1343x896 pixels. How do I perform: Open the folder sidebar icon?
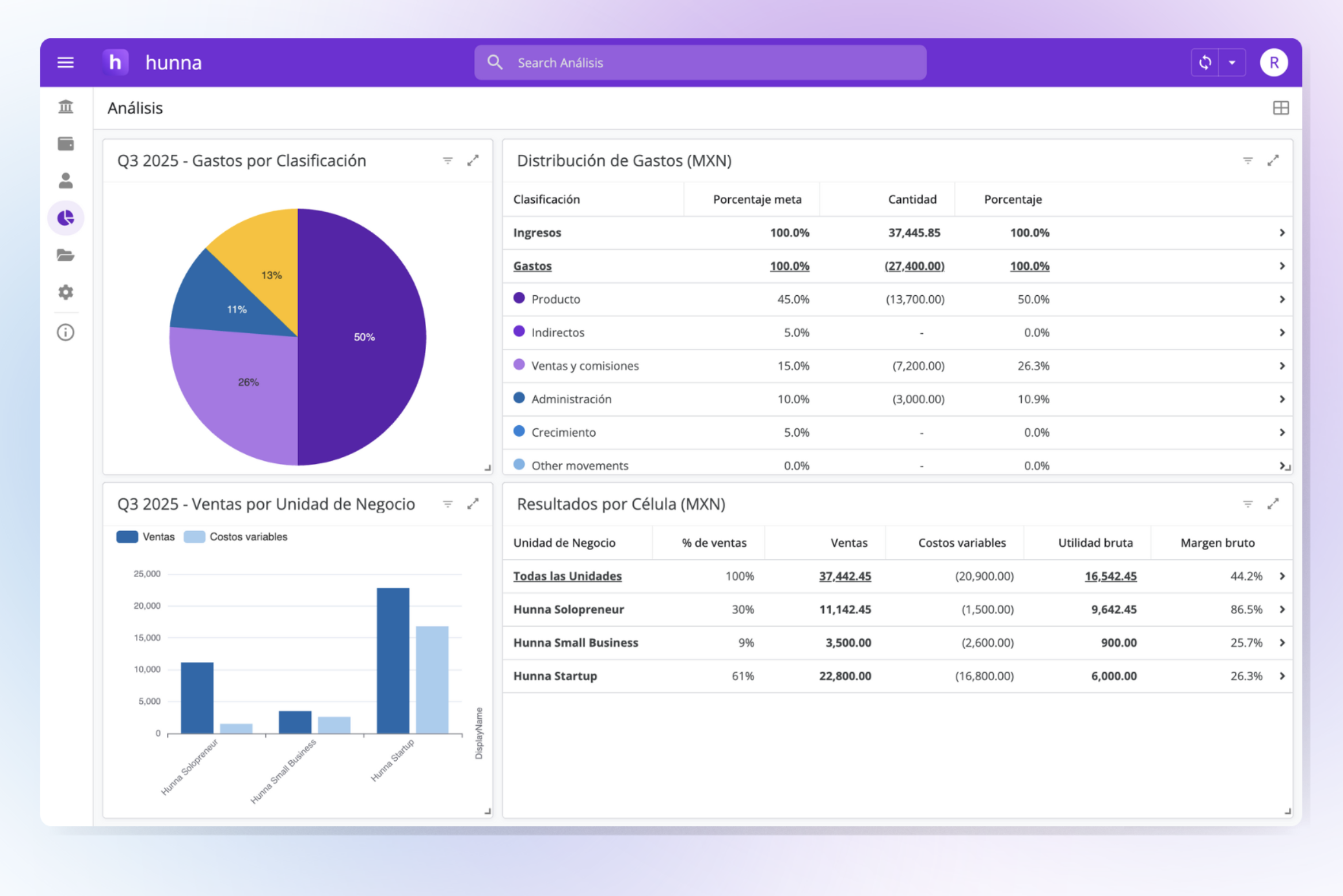pos(66,255)
